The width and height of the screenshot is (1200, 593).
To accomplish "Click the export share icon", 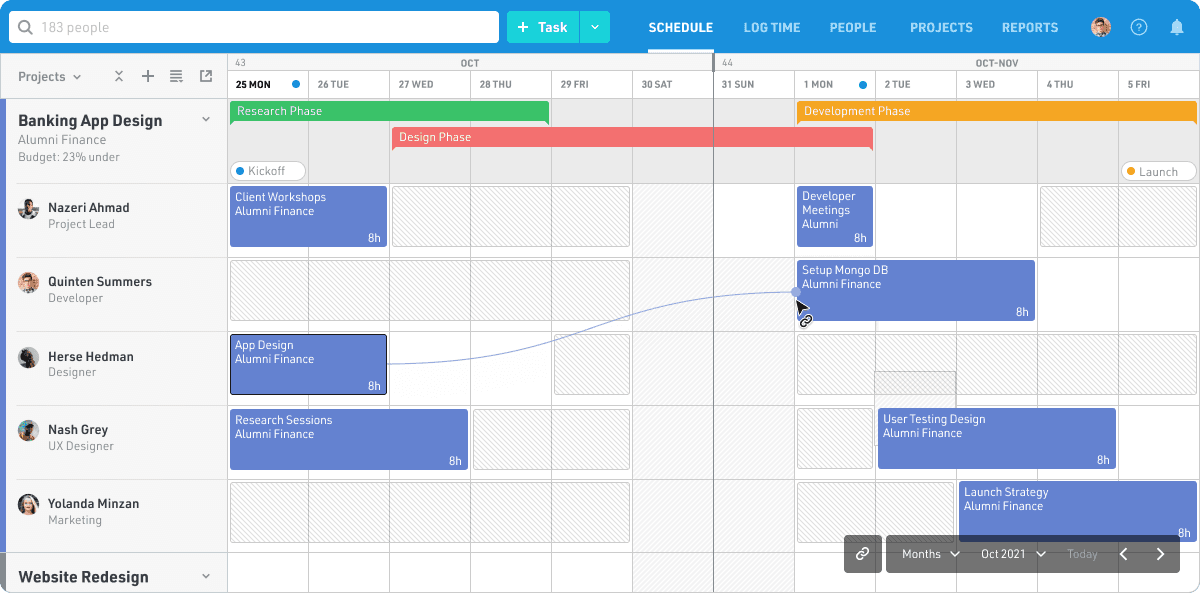I will click(206, 77).
